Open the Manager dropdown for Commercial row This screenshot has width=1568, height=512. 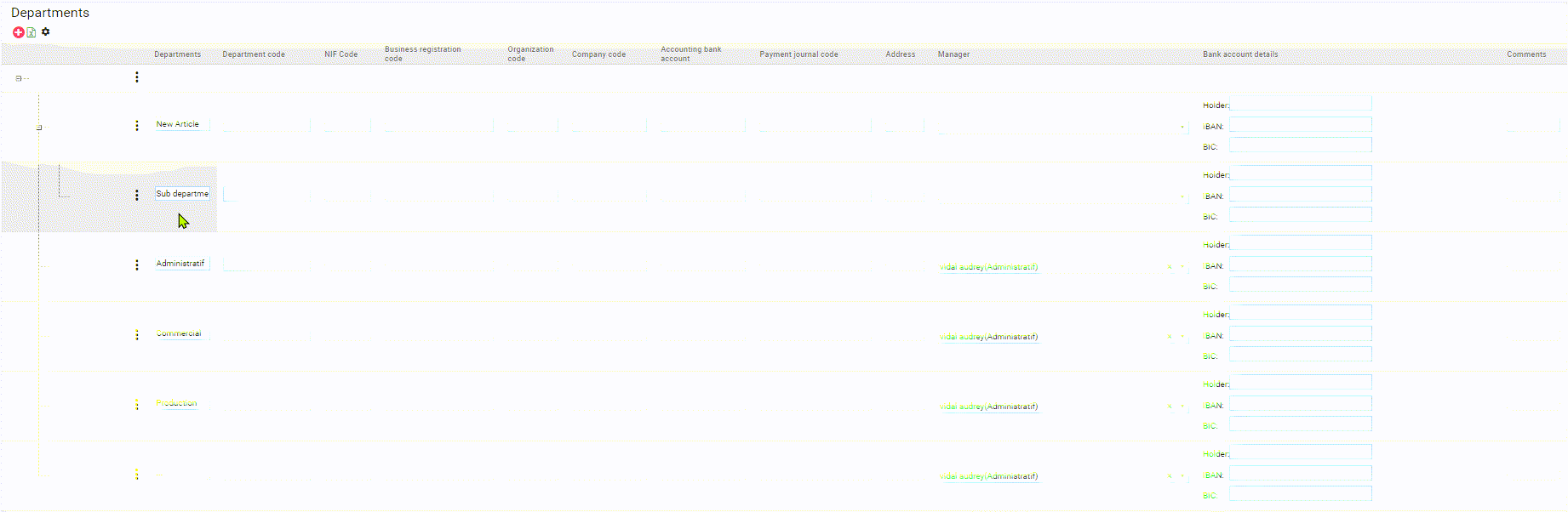(1182, 337)
